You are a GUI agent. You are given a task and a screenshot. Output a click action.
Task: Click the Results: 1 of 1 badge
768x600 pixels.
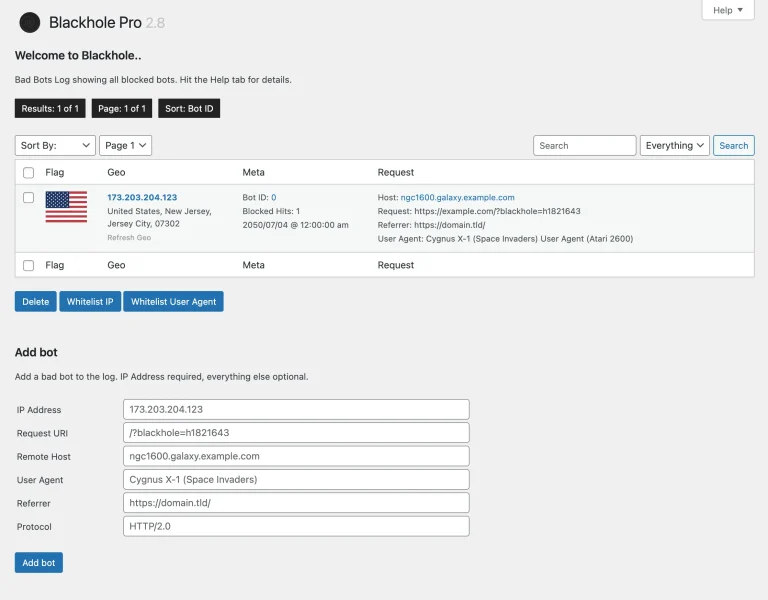pyautogui.click(x=50, y=108)
